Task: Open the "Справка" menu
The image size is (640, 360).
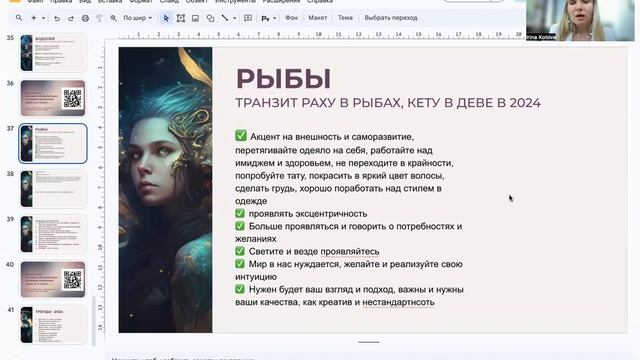Action: (x=320, y=2)
